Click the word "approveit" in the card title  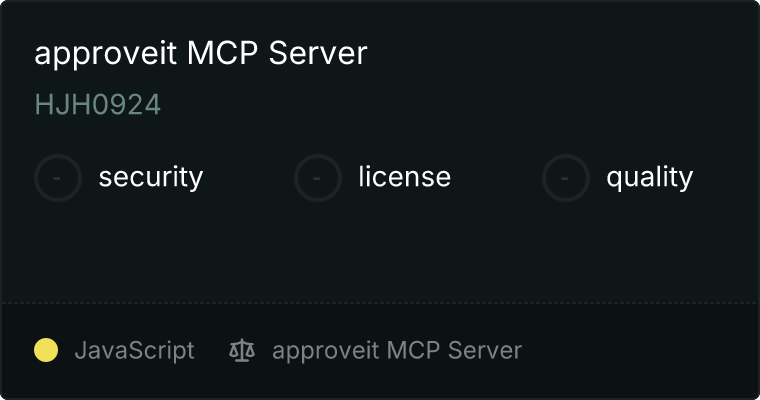[106, 54]
